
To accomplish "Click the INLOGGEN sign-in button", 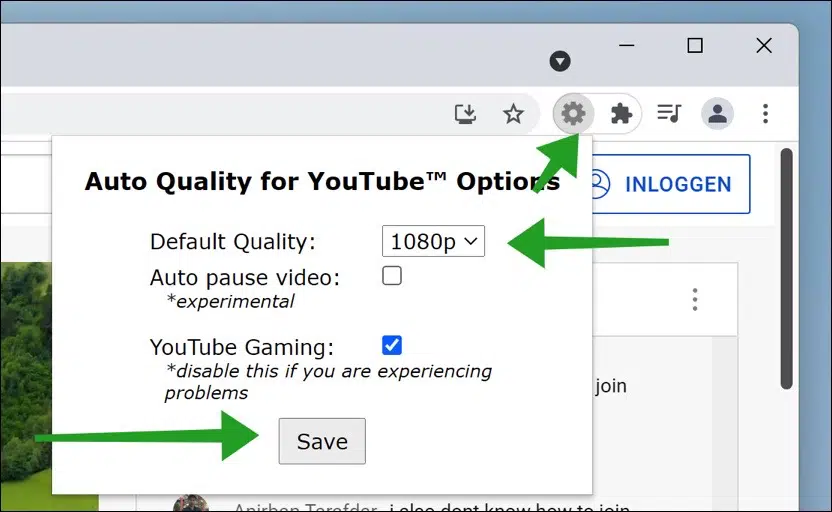I will point(671,184).
